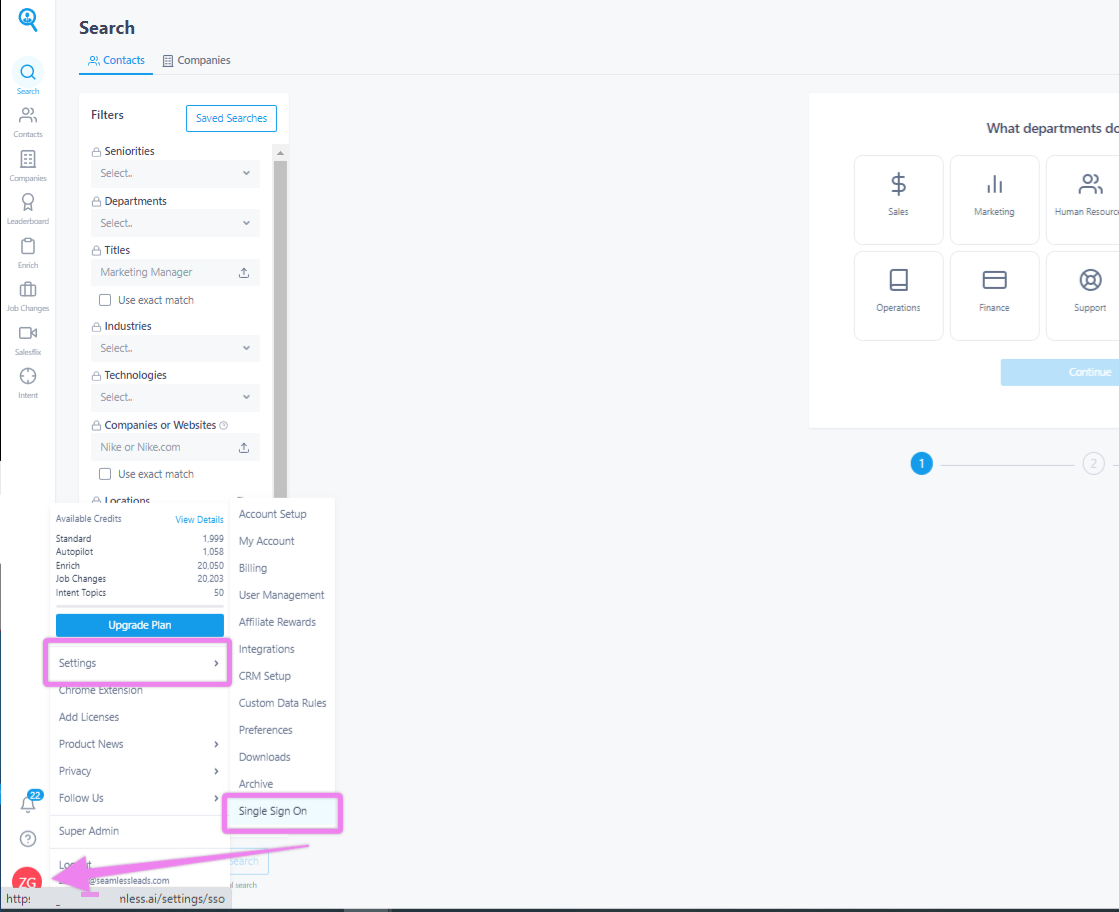Open View Details for available credits
This screenshot has height=912, width=1119.
point(199,518)
